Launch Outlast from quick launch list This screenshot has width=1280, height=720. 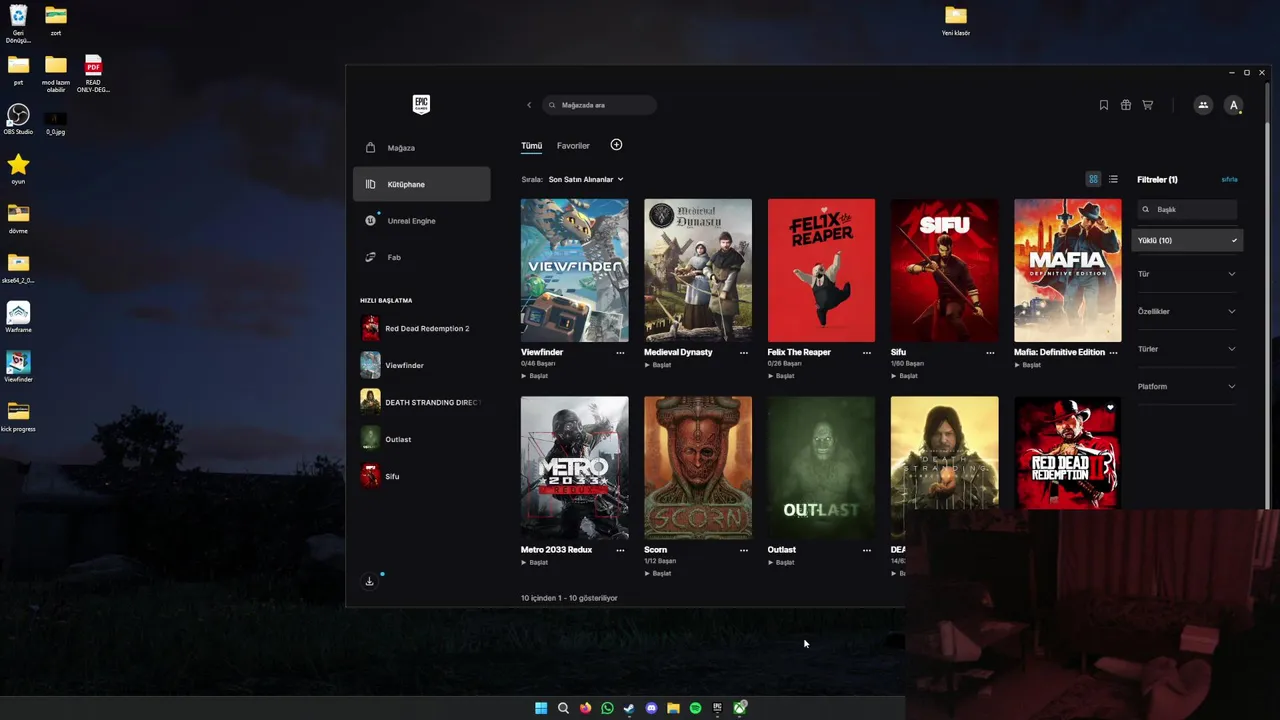tap(421, 439)
